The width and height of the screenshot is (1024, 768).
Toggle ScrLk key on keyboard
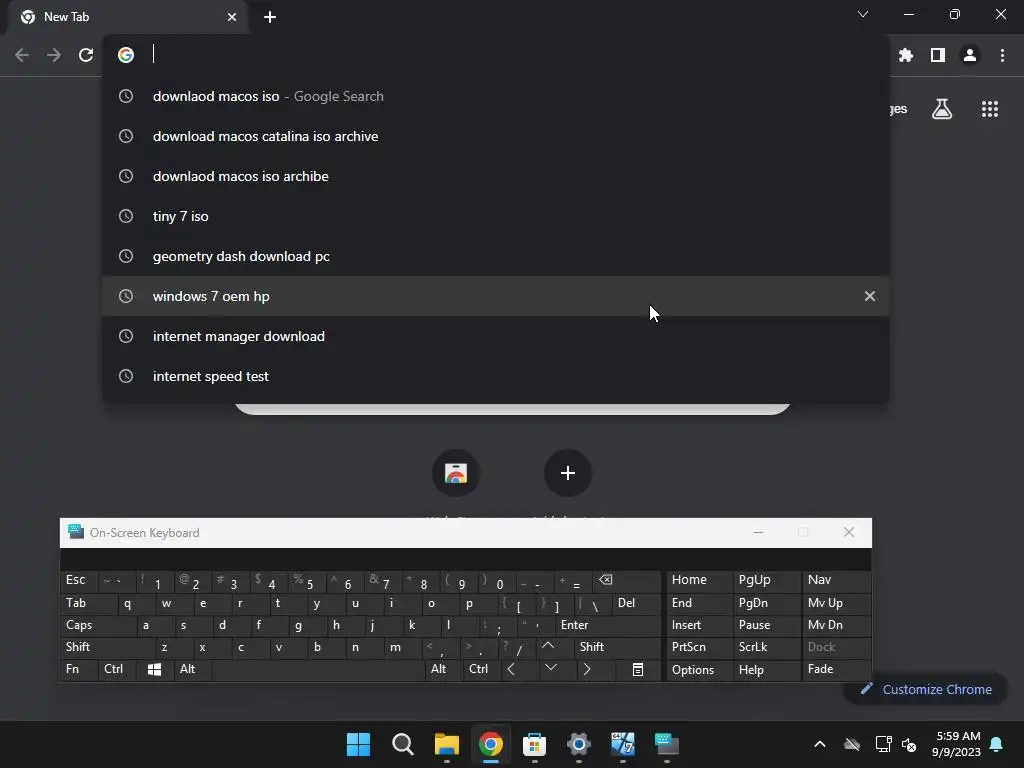[x=767, y=647]
